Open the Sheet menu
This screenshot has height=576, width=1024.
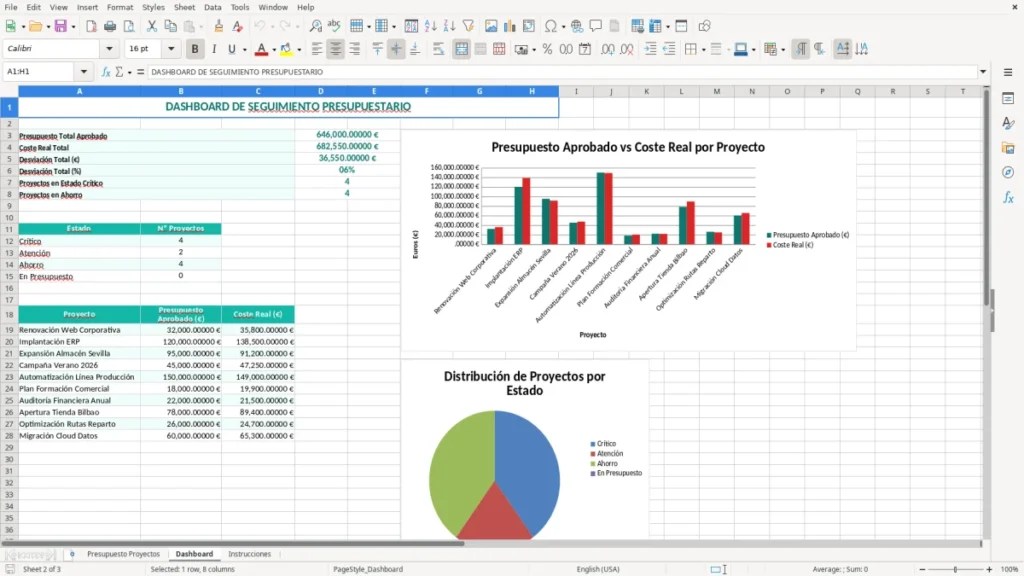[184, 7]
